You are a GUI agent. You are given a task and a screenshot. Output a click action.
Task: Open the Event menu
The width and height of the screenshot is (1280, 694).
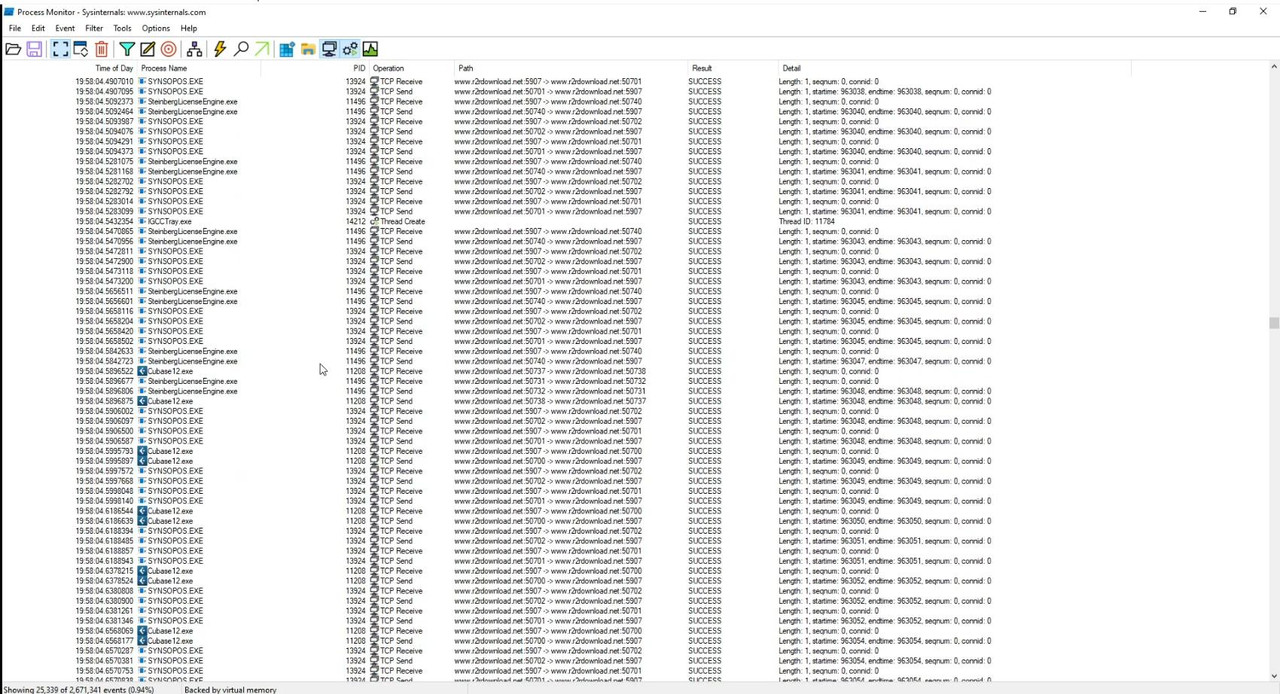[65, 28]
